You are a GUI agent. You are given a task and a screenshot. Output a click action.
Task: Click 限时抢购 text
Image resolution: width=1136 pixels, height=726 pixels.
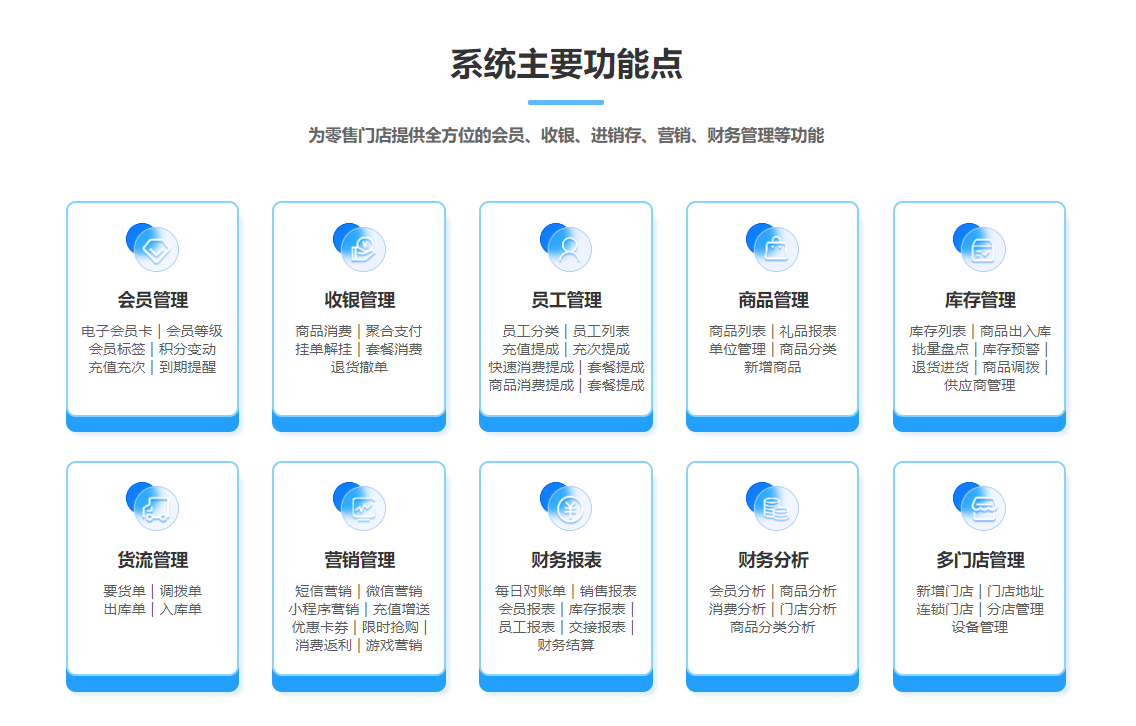click(390, 627)
